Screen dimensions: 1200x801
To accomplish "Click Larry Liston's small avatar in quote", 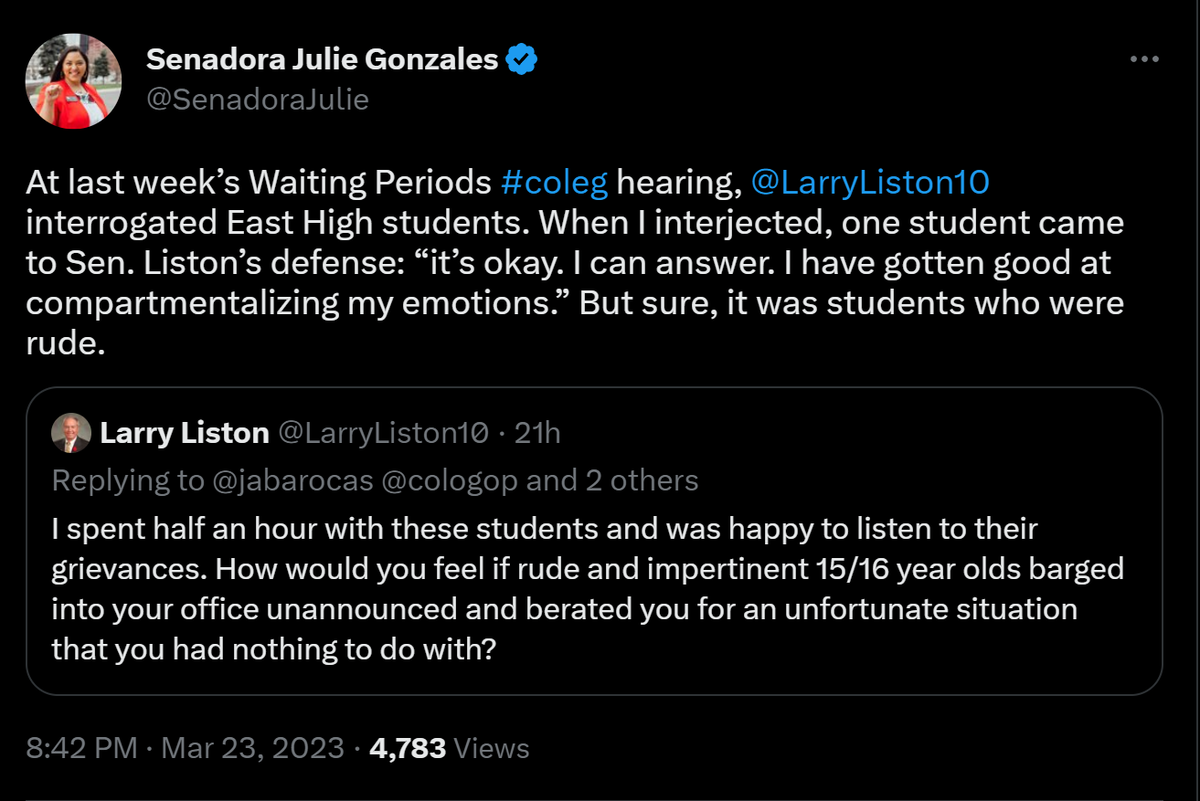I will [71, 433].
